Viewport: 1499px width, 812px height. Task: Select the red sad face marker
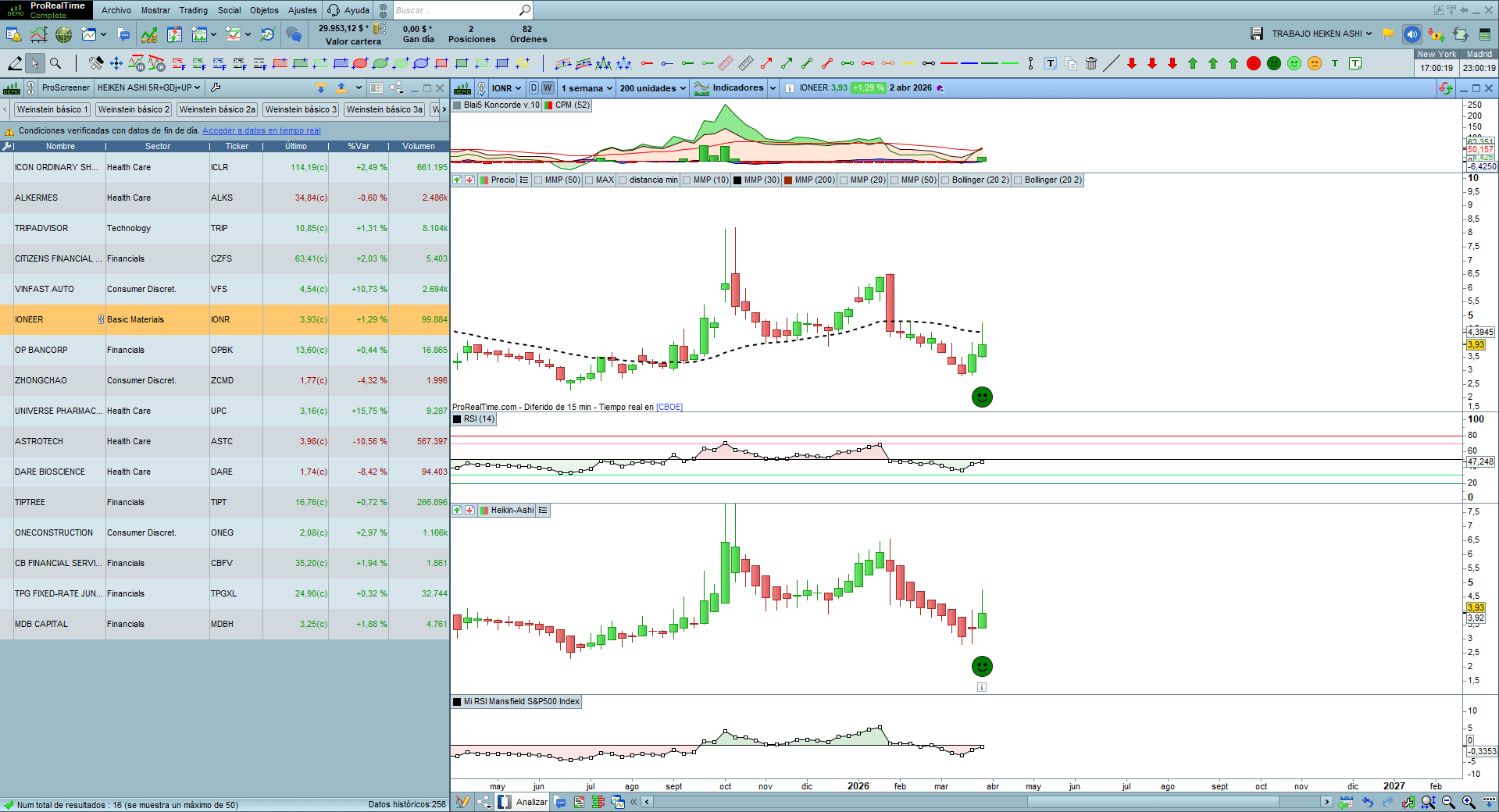coord(1254,63)
